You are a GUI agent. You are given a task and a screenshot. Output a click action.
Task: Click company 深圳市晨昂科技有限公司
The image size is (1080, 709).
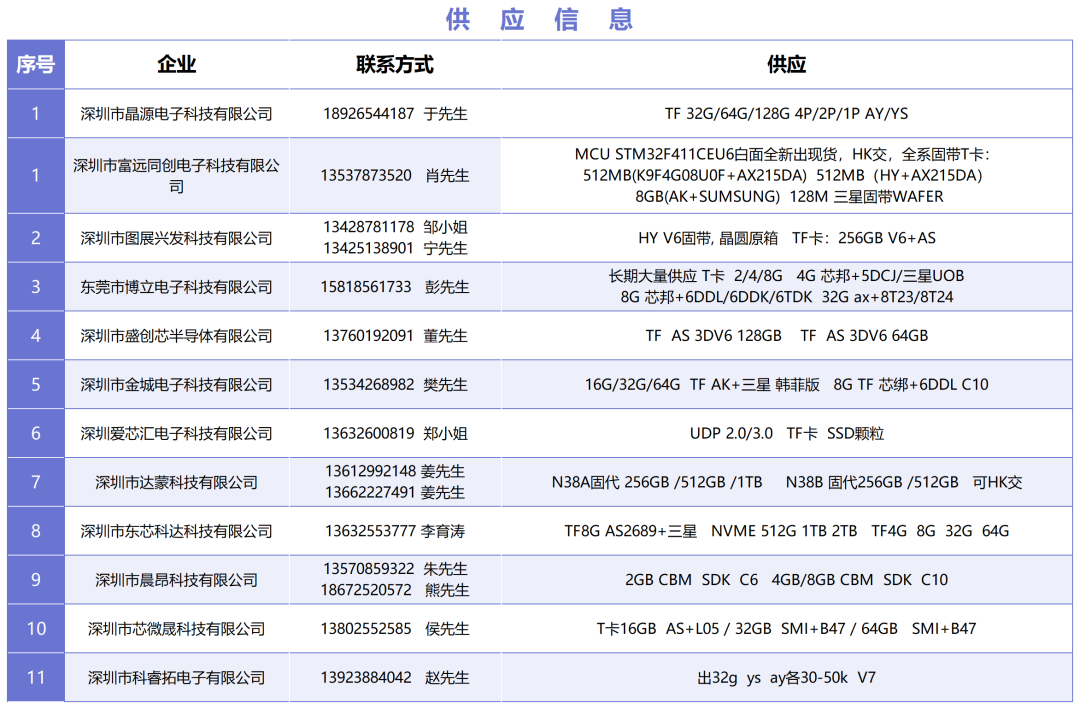176,581
